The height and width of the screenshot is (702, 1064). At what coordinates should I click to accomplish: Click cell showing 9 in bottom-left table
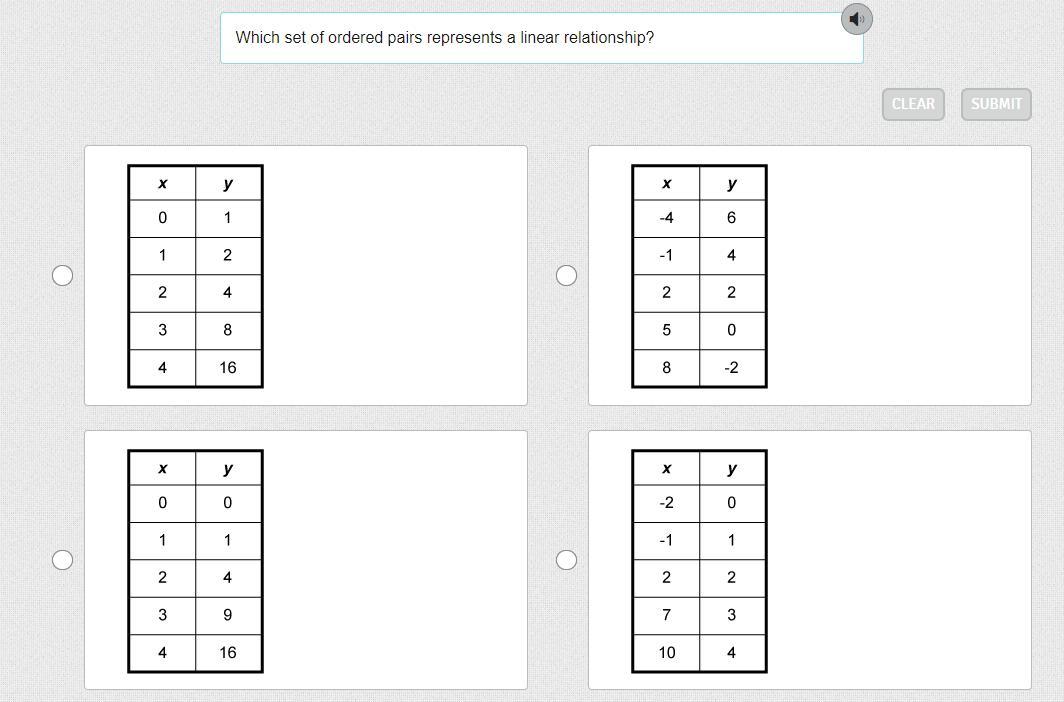point(228,615)
